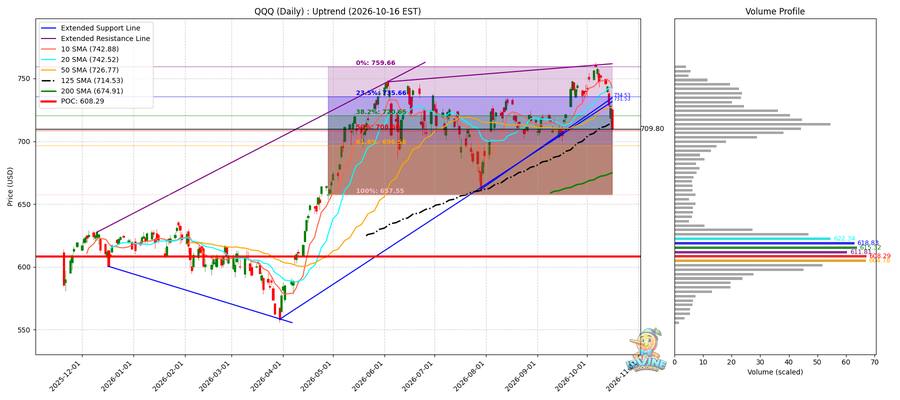Screen dimensions: 900x400
Task: Click the '10' volume axis tick
Action: [x=703, y=362]
